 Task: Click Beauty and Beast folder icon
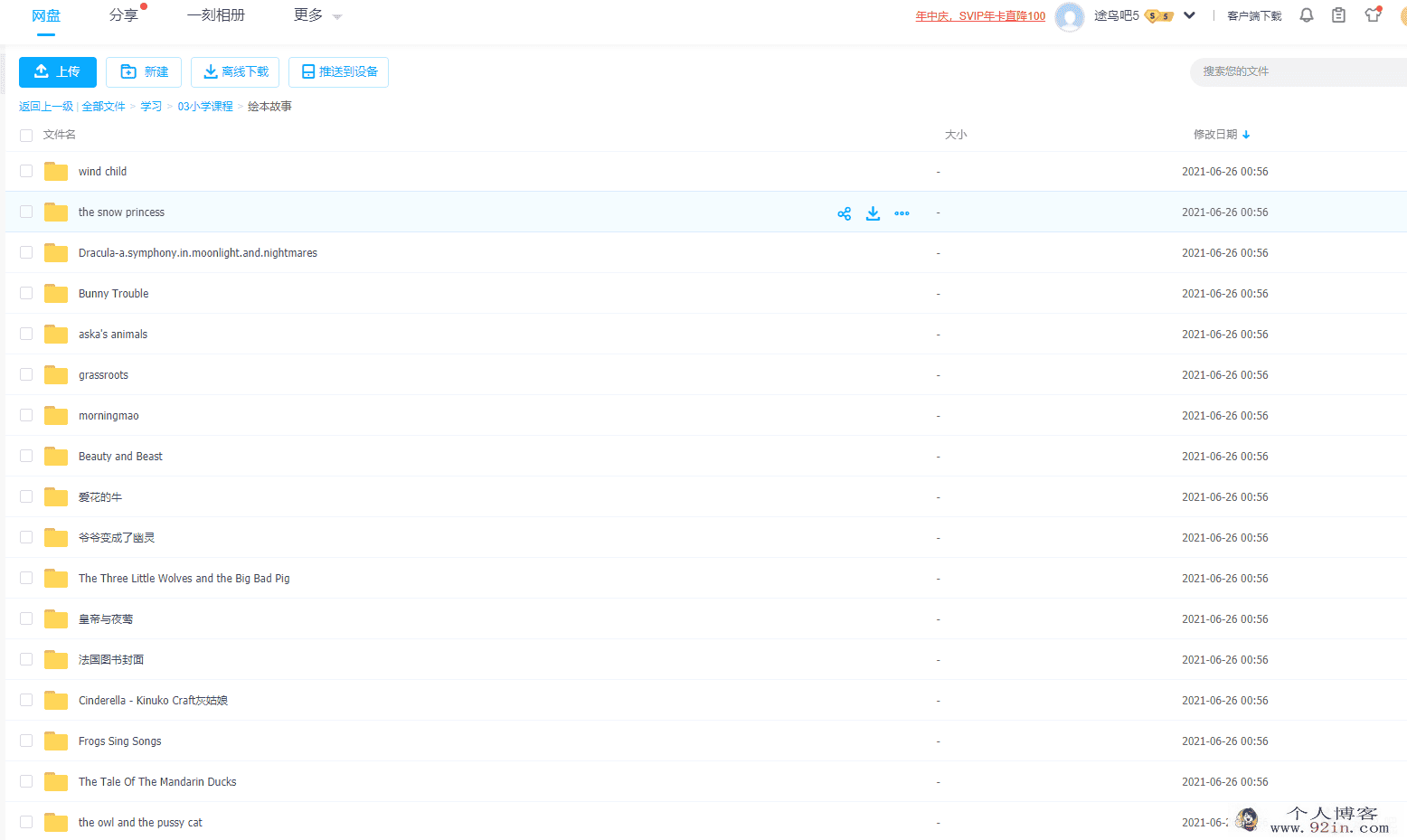pyautogui.click(x=56, y=456)
